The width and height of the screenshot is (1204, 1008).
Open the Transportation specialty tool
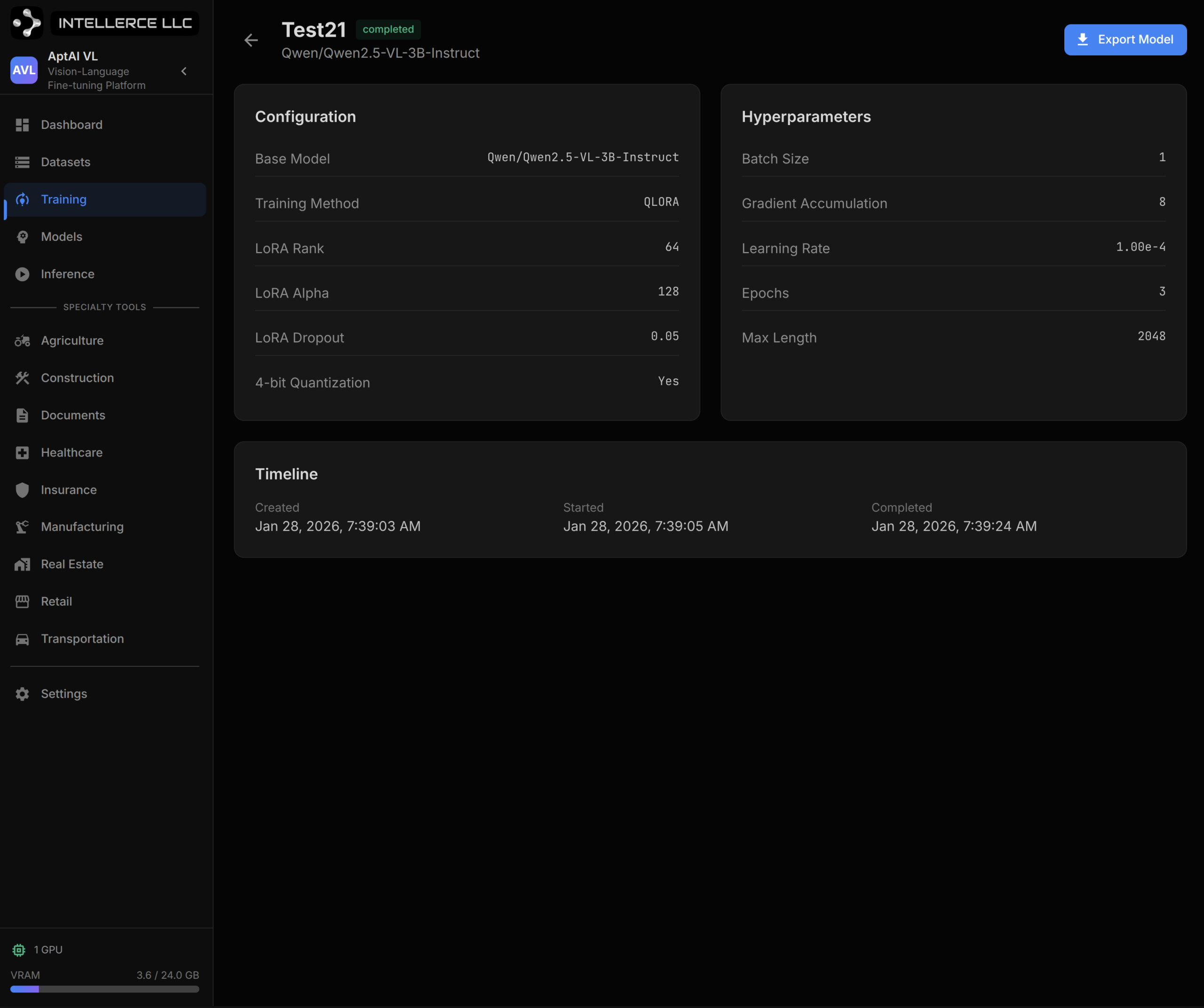click(x=105, y=639)
